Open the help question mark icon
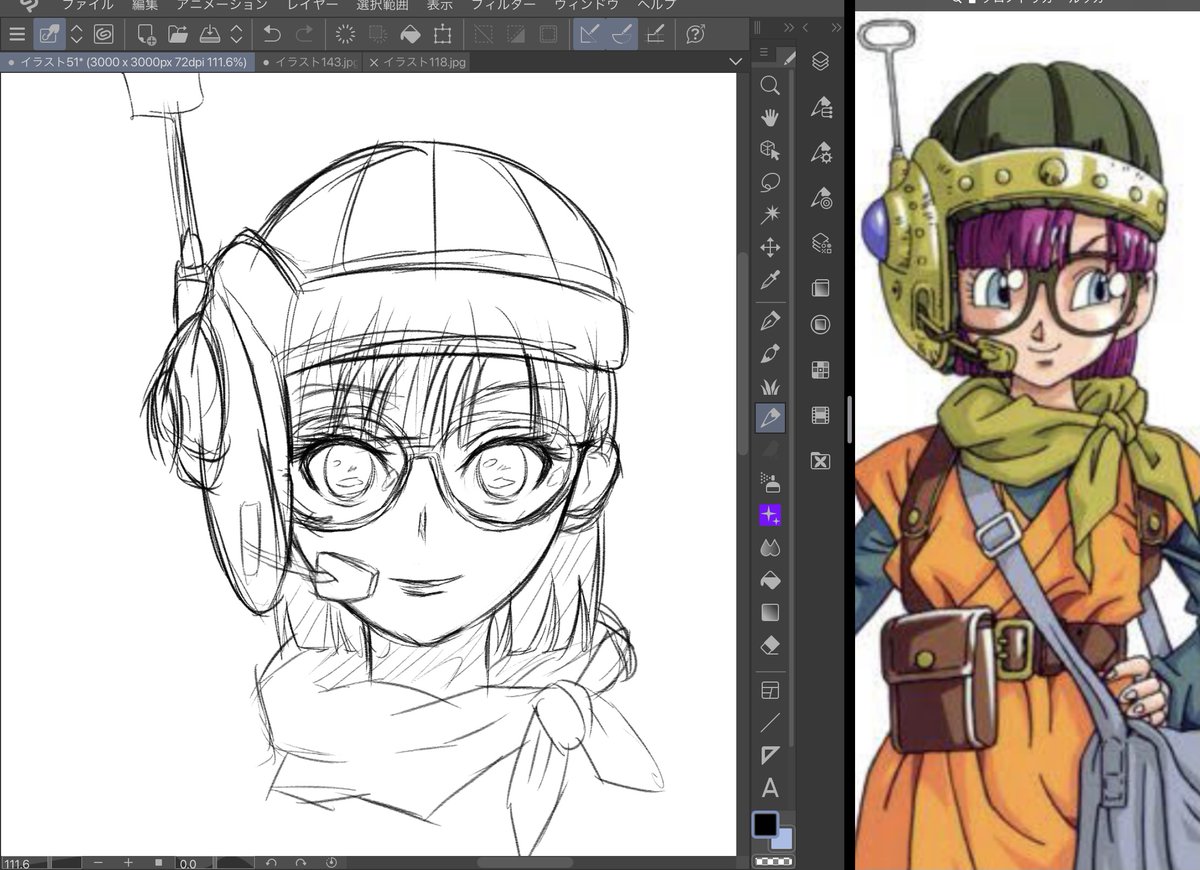Screen dimensions: 1200x870 point(696,34)
